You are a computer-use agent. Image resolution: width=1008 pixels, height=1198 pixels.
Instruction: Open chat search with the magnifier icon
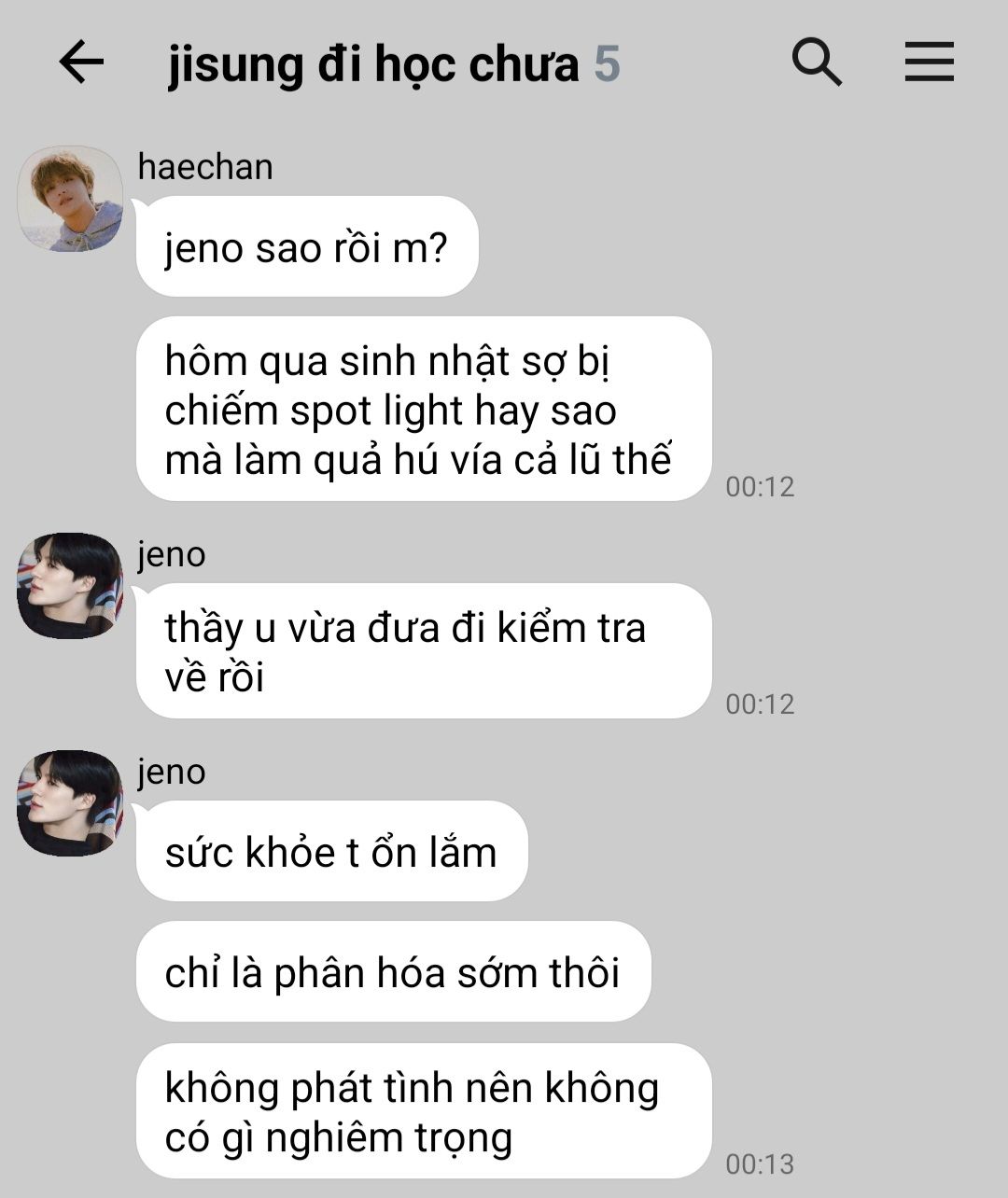pyautogui.click(x=817, y=63)
